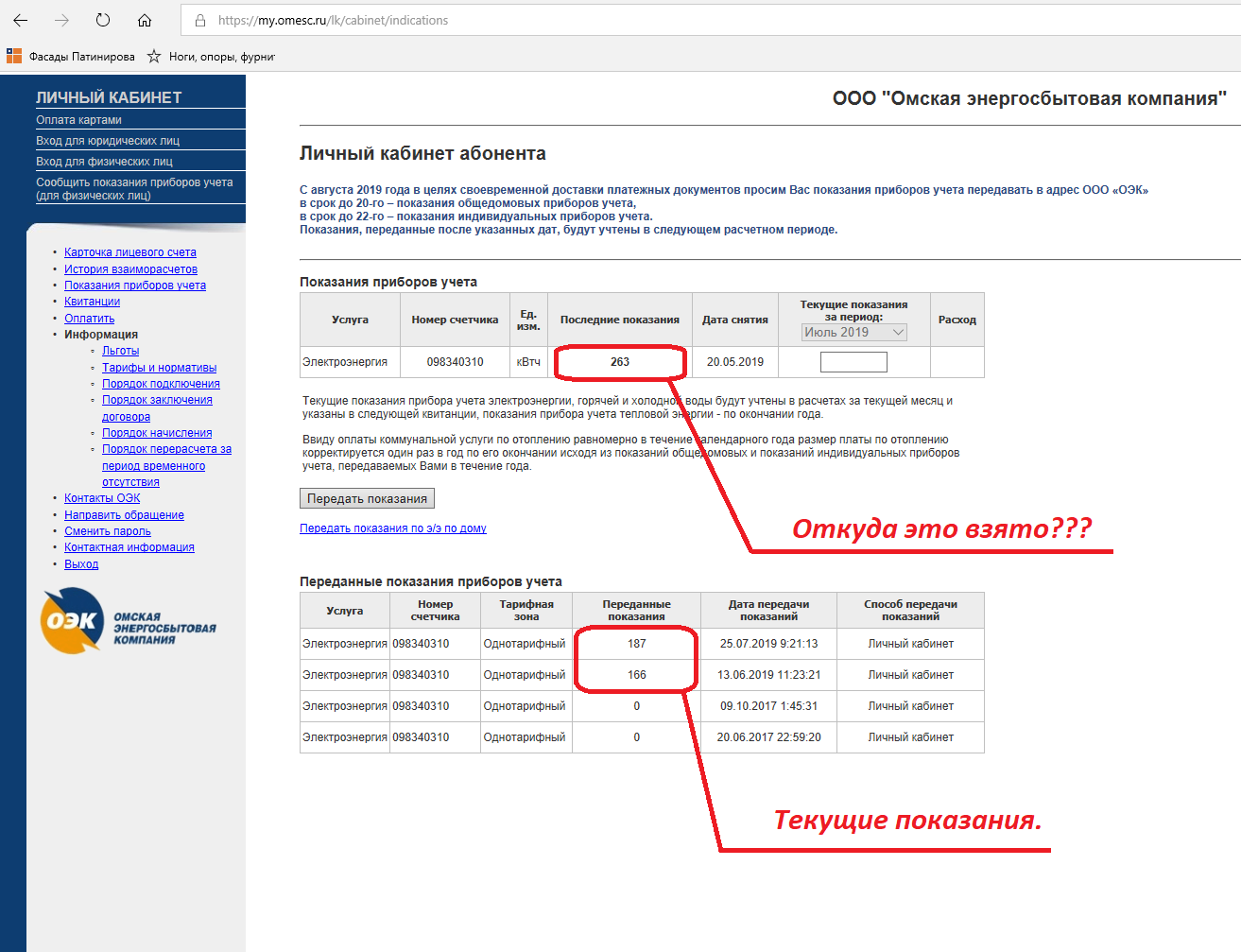Click the date 13.06.2019 11:23:21
This screenshot has width=1241, height=952.
769,675
